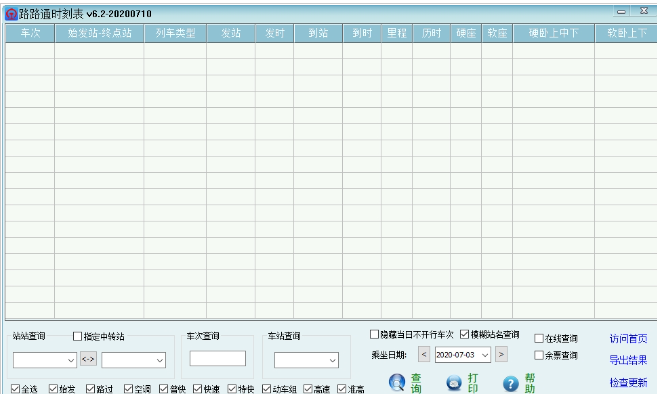Go to previous date with < button

tap(424, 354)
